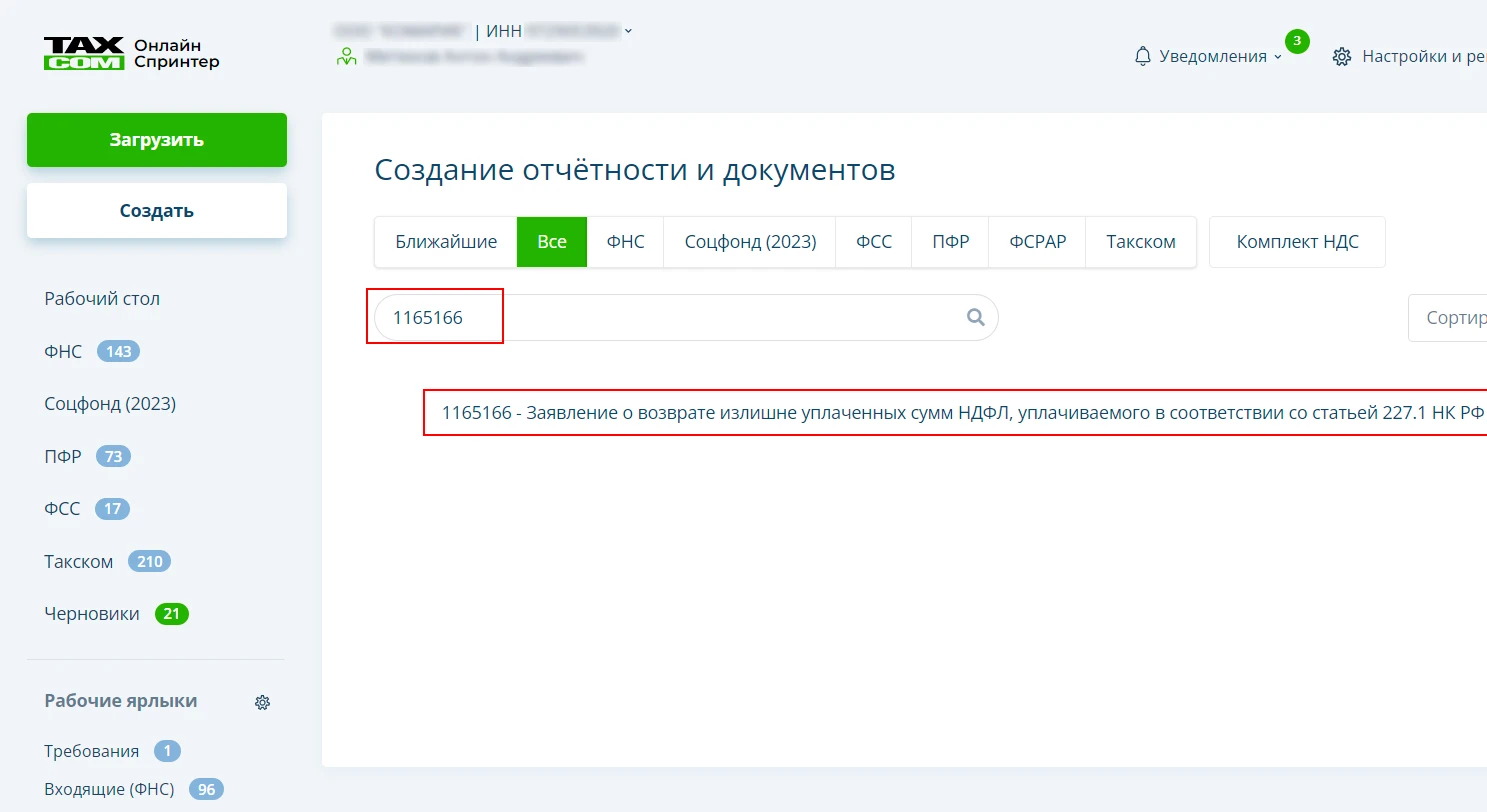1487x812 pixels.
Task: Click the search field containing 1165166
Action: click(670, 318)
